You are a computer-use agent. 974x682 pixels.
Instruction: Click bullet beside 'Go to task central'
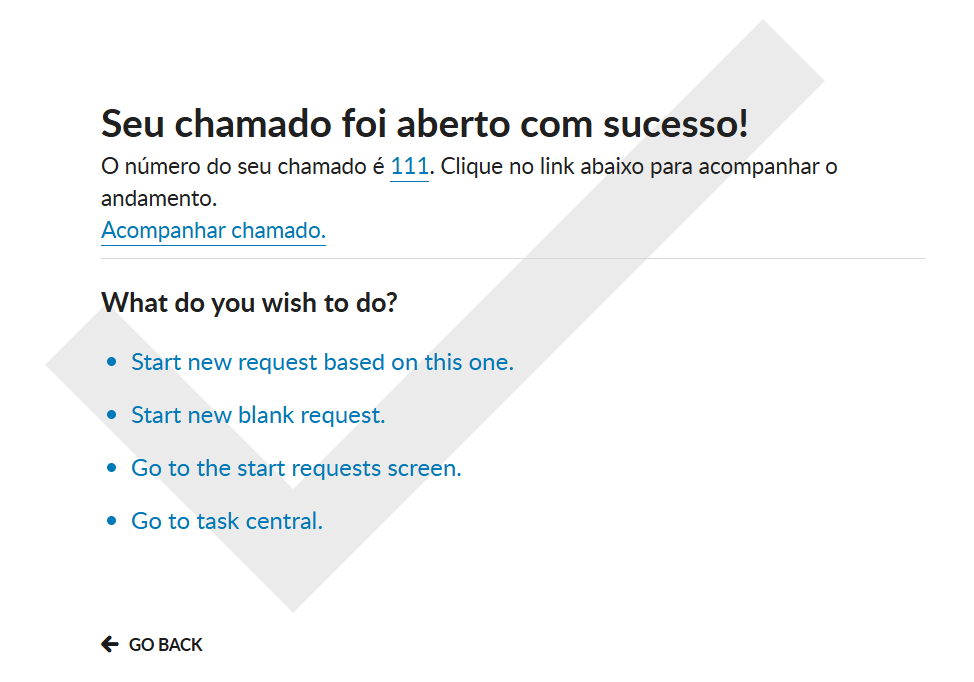click(x=111, y=521)
